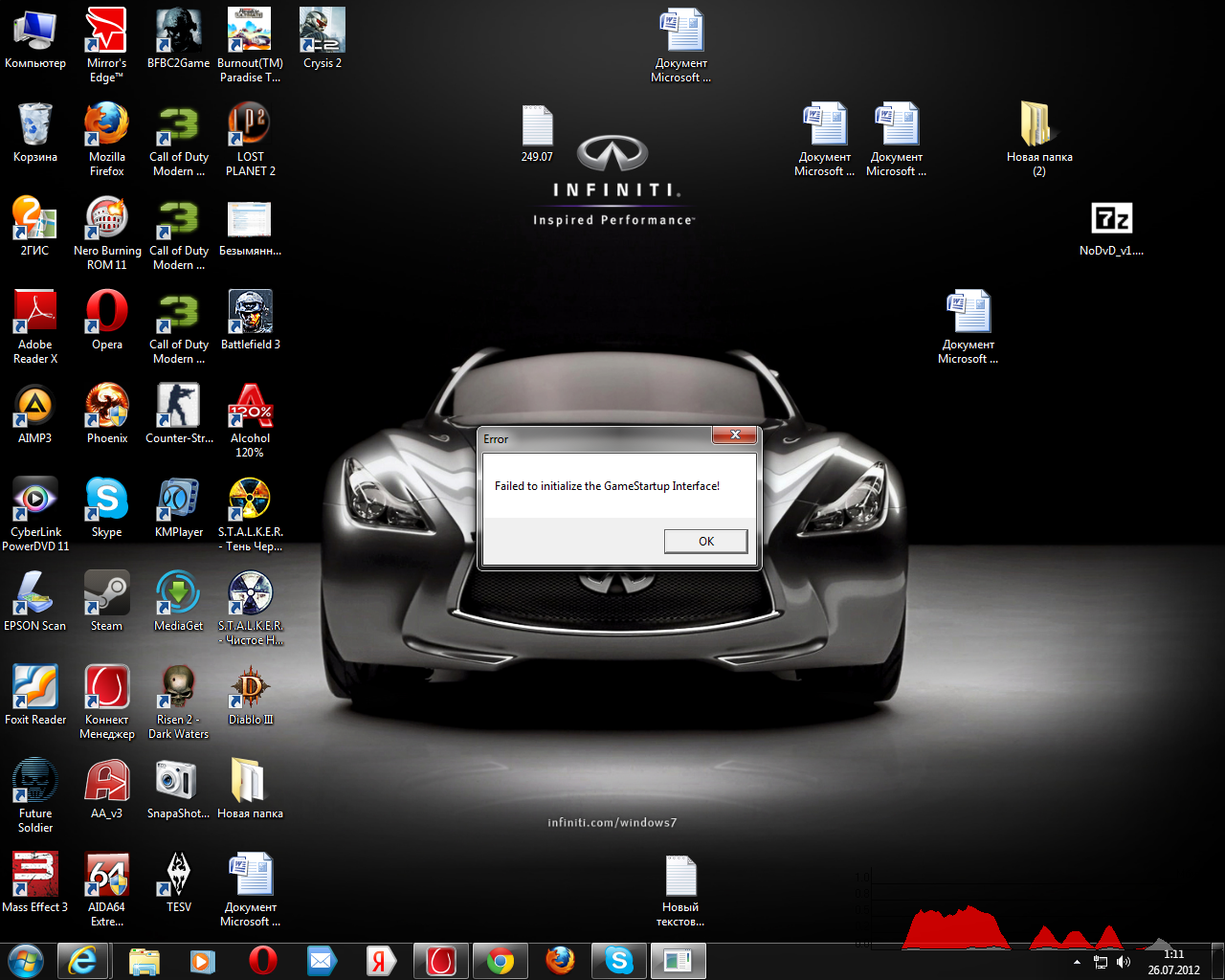
Task: Select the Crysis 2 shortcut
Action: (x=323, y=38)
